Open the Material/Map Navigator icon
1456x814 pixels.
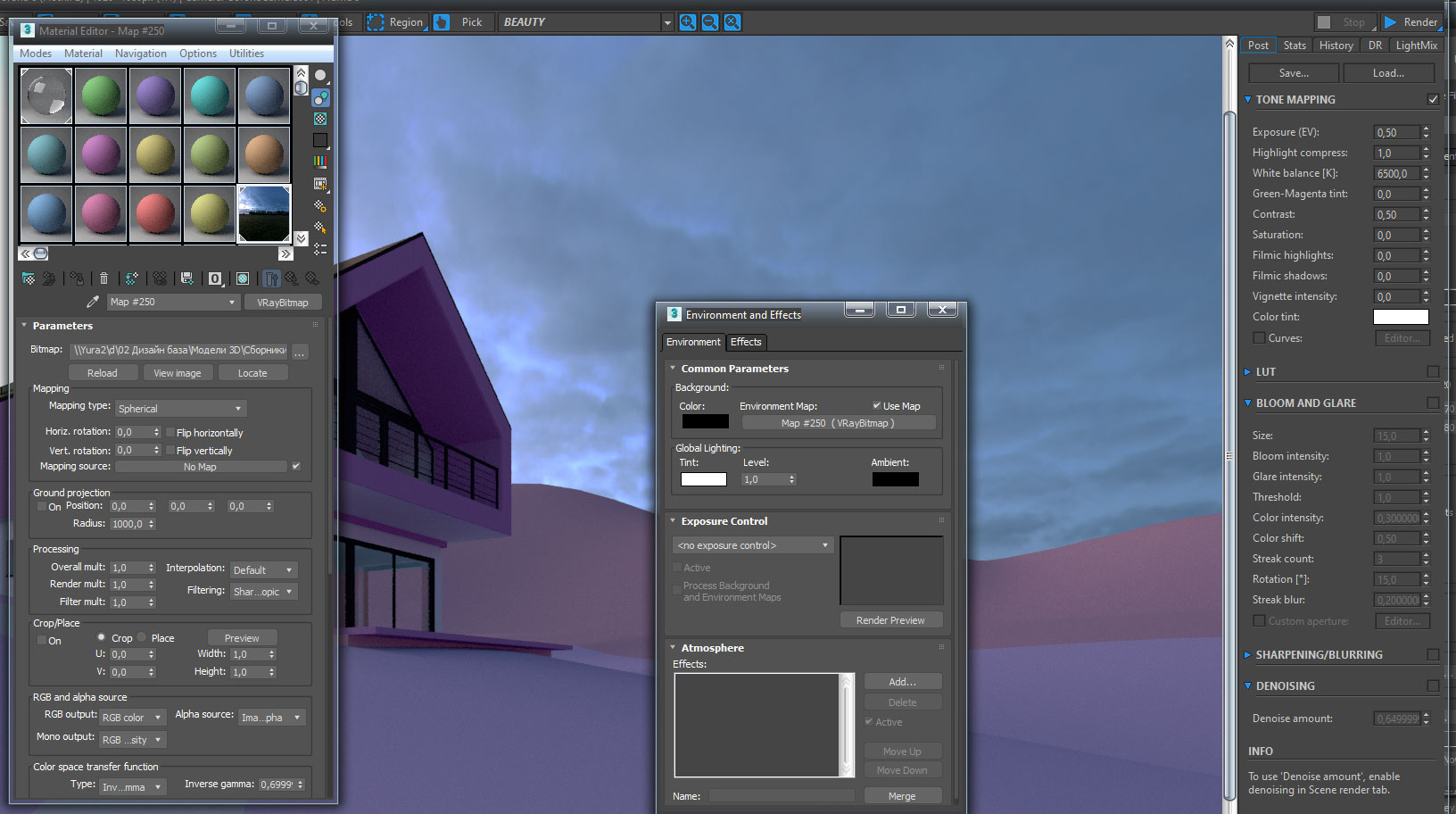coord(320,249)
